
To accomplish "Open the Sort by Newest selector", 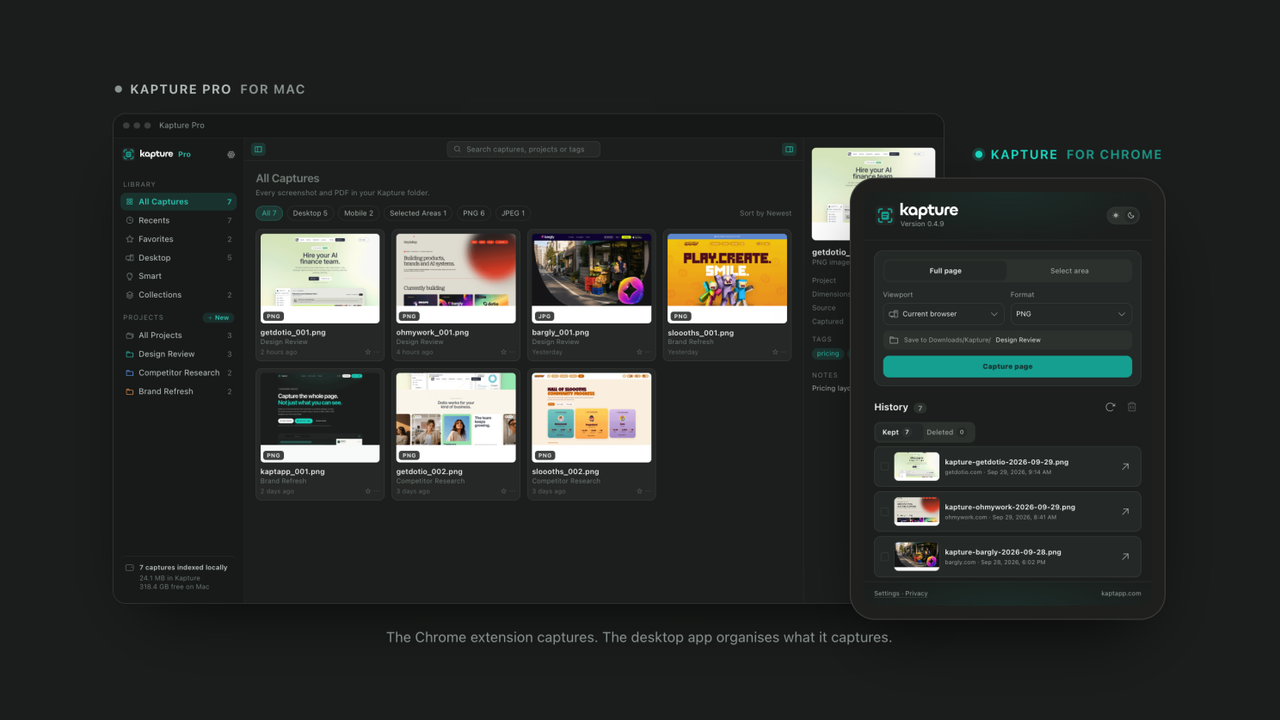I will [765, 213].
